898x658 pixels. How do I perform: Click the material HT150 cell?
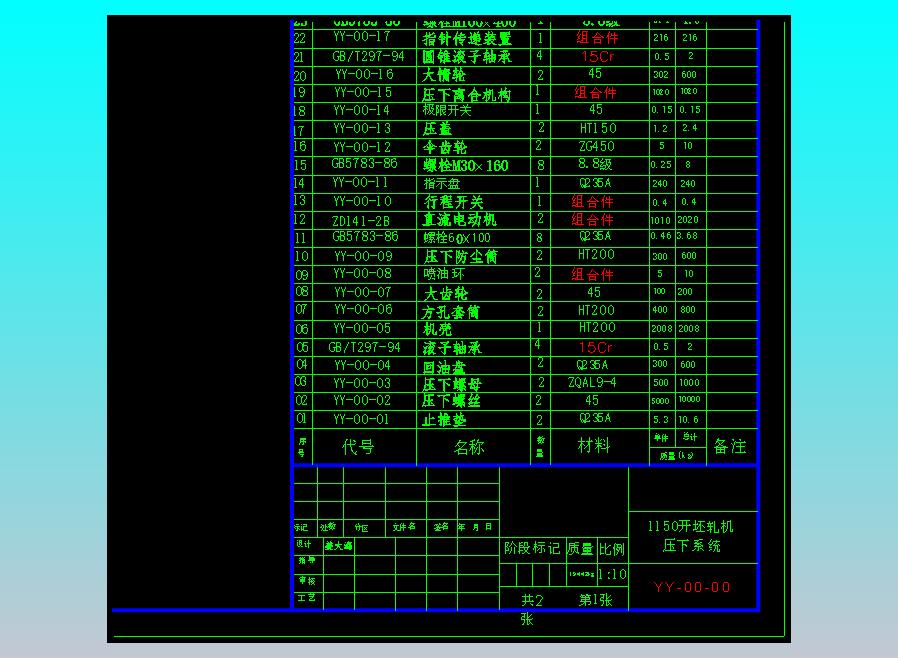pos(598,129)
